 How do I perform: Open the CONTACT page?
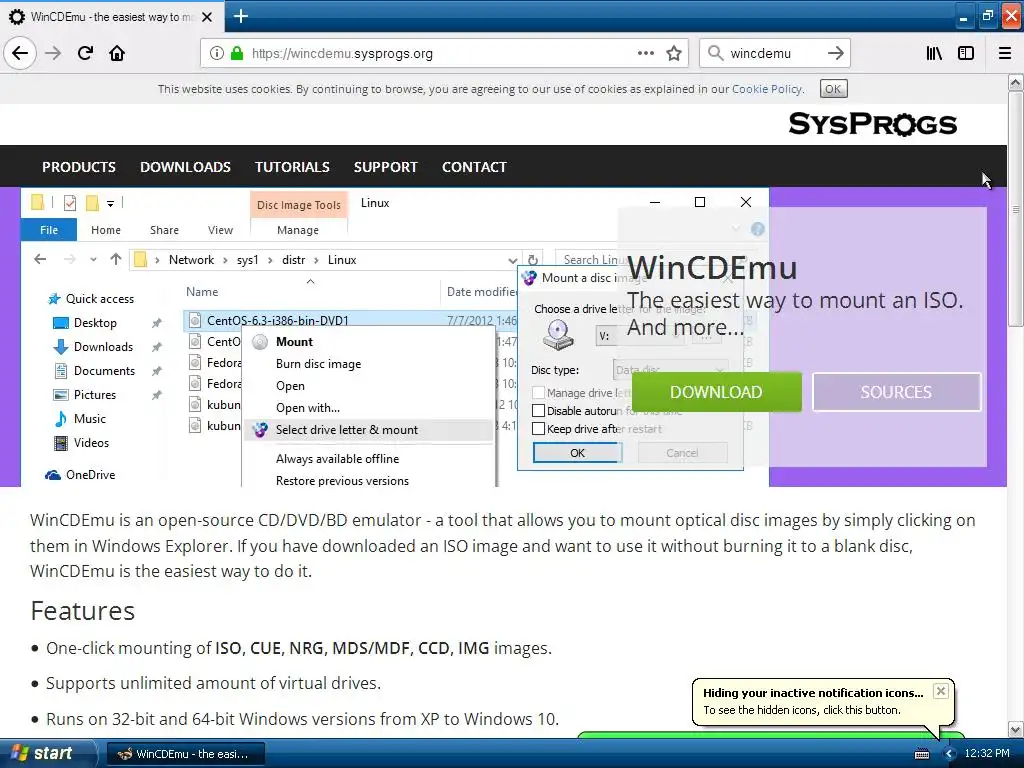coord(474,167)
